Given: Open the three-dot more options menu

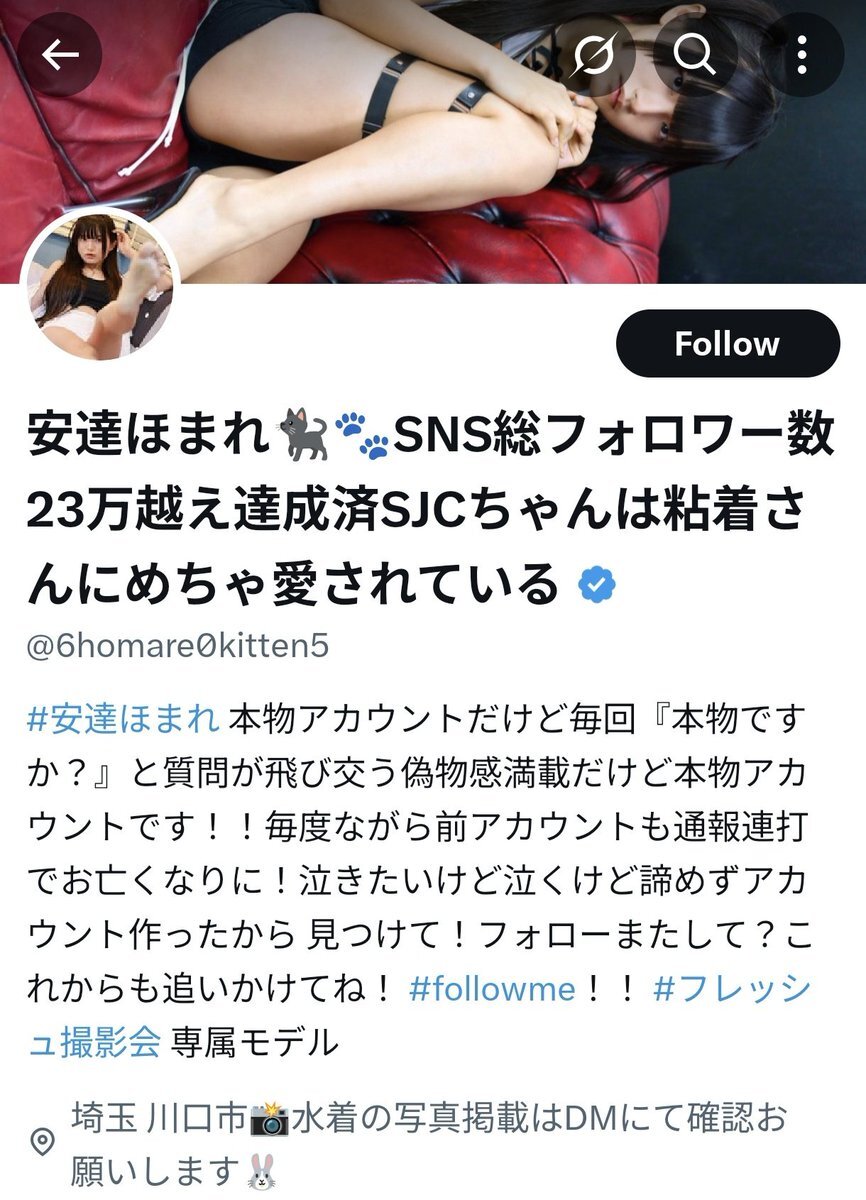Looking at the screenshot, I should coord(802,54).
